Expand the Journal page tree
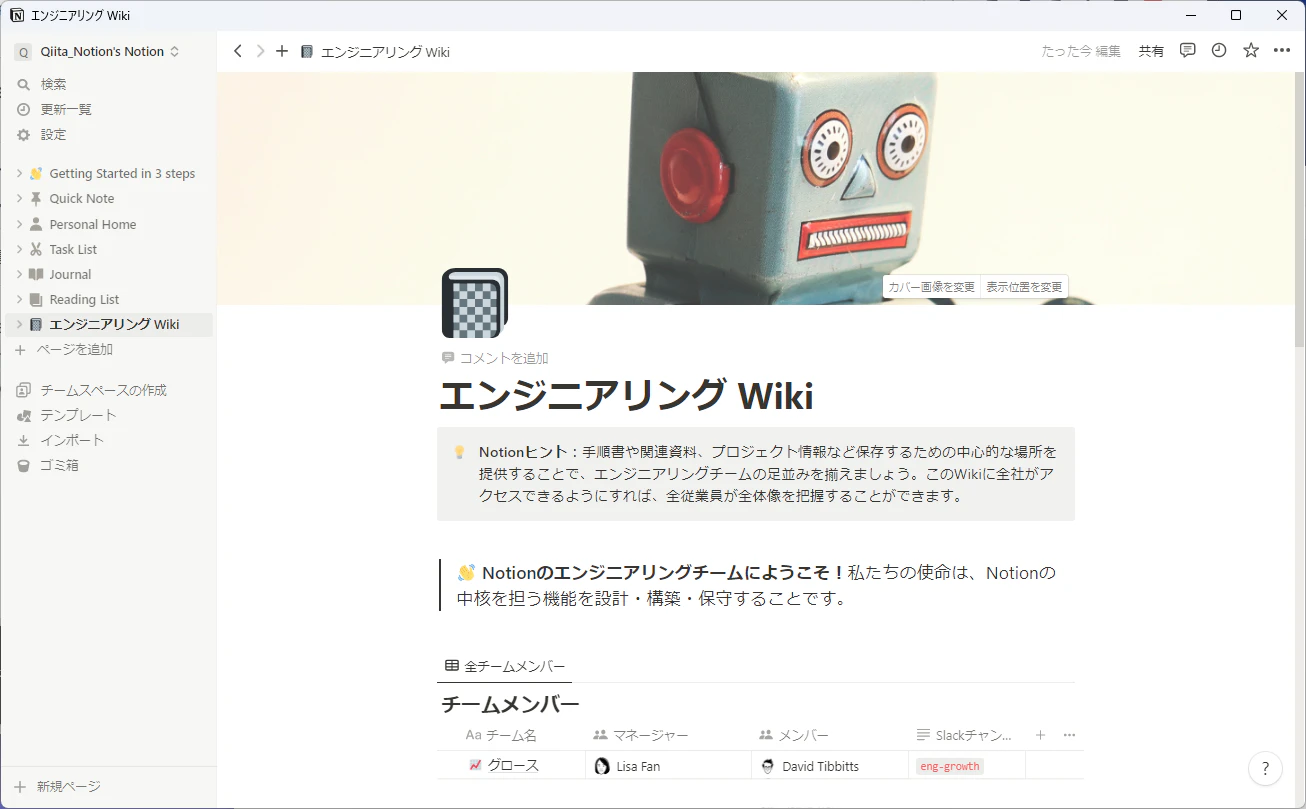The height and width of the screenshot is (809, 1306). pos(19,274)
